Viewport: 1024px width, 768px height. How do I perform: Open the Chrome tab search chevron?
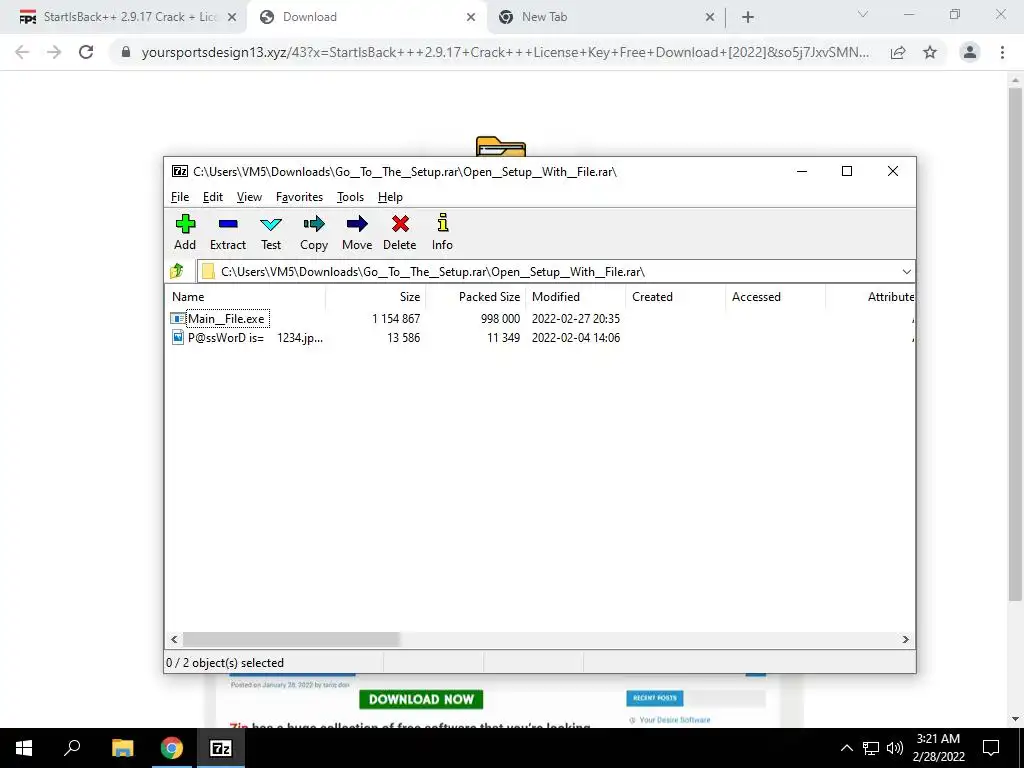tap(863, 14)
